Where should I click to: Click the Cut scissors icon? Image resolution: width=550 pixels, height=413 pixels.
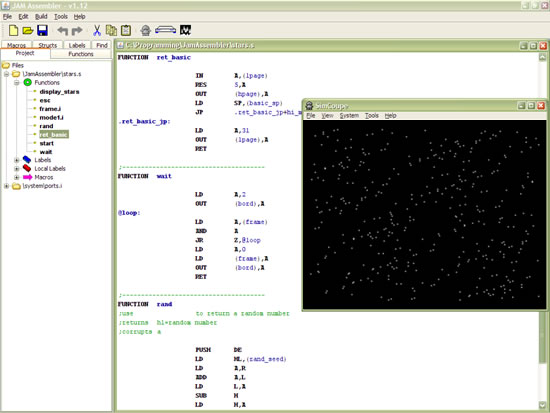97,31
